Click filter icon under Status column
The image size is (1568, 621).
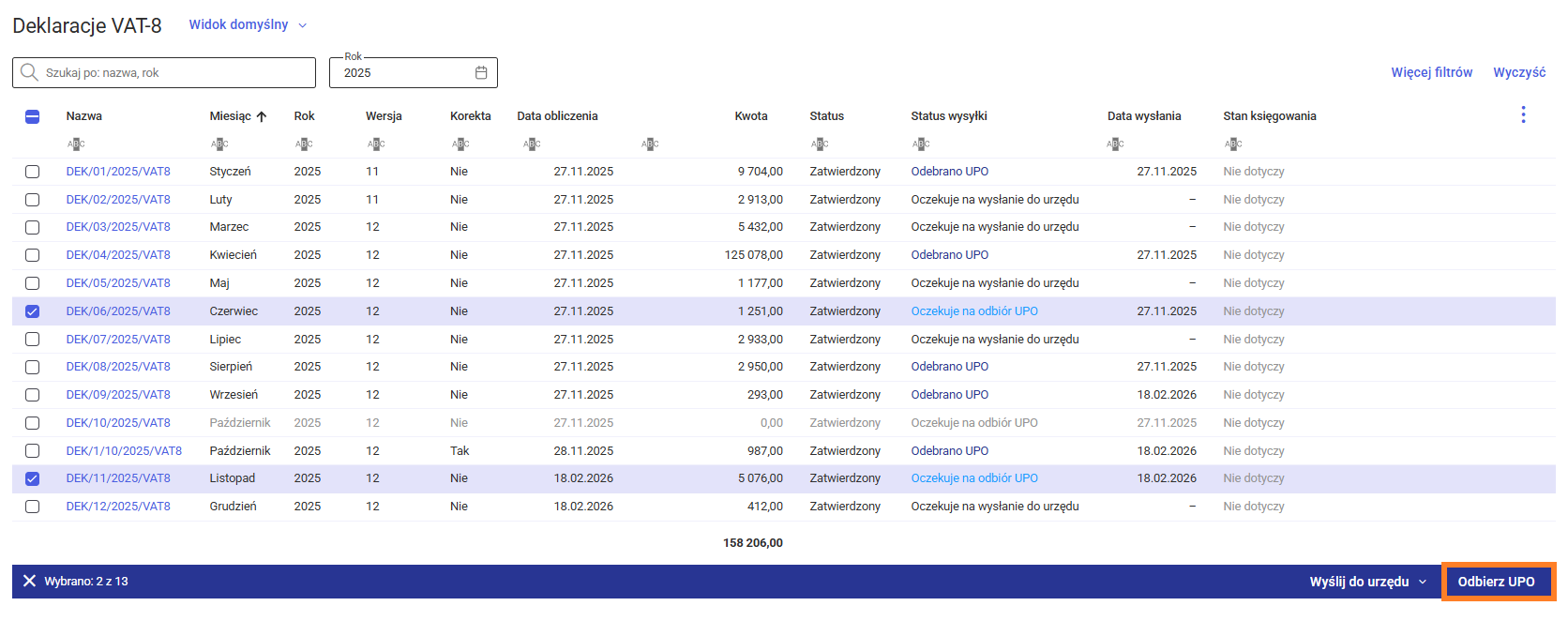(x=820, y=144)
